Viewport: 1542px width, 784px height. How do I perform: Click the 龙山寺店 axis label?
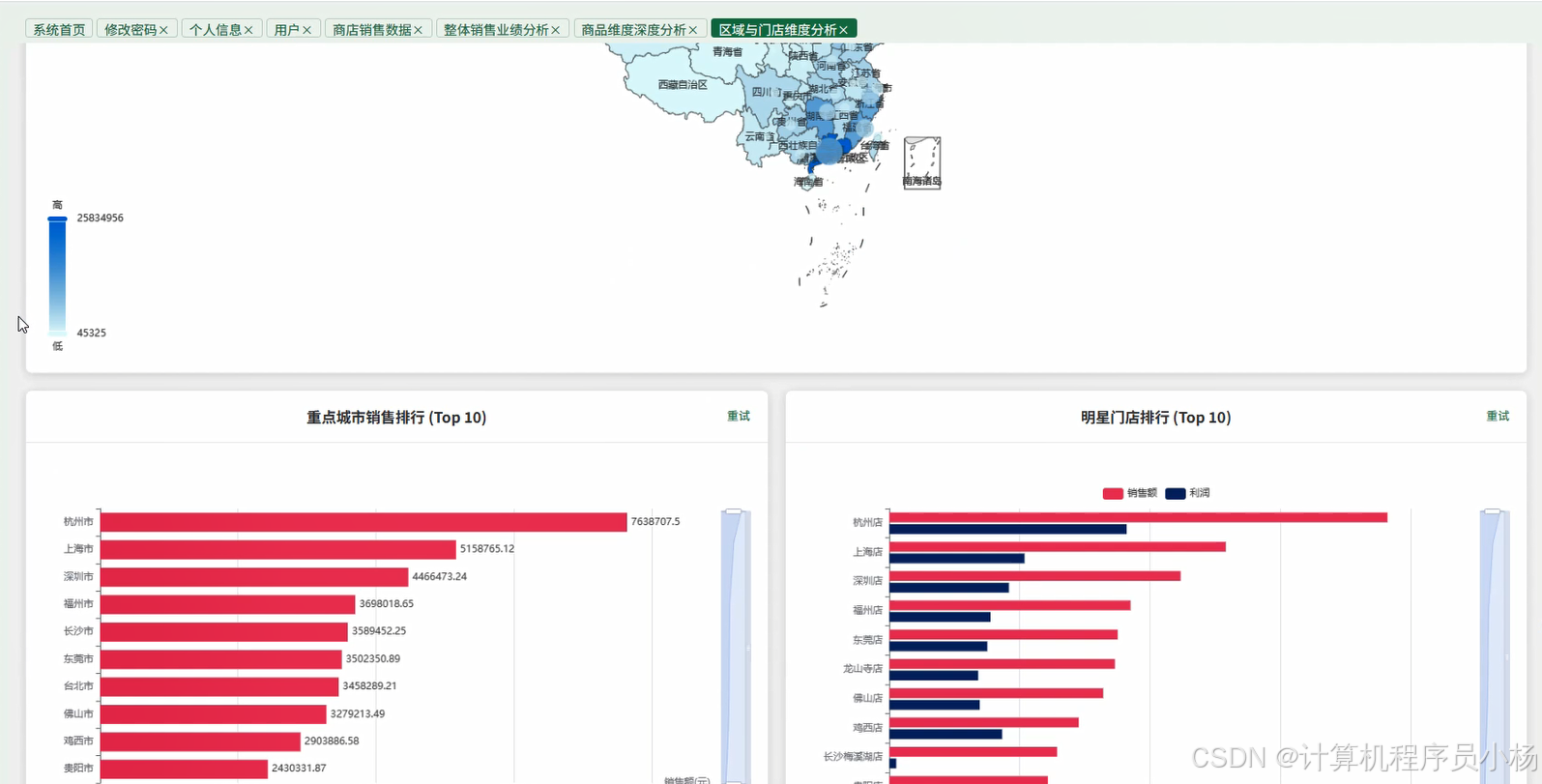tap(862, 669)
